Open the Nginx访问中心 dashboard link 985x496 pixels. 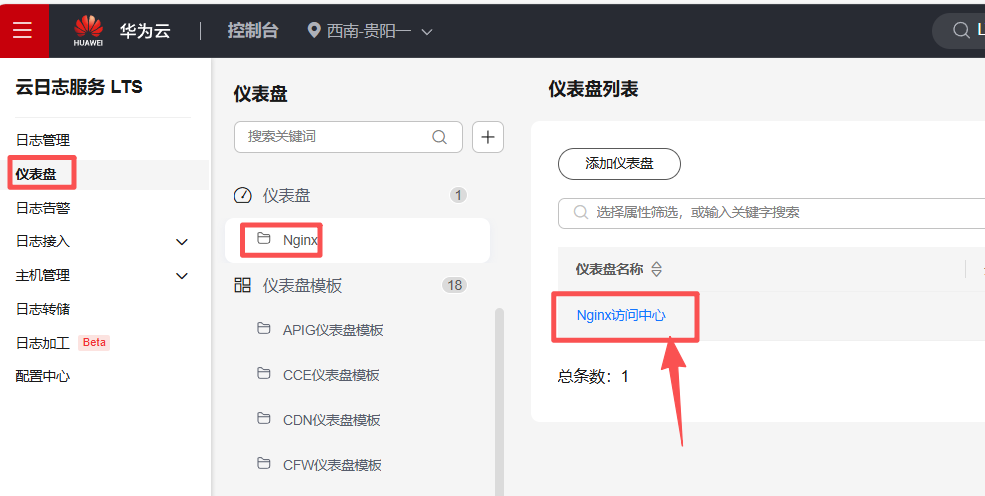(621, 315)
